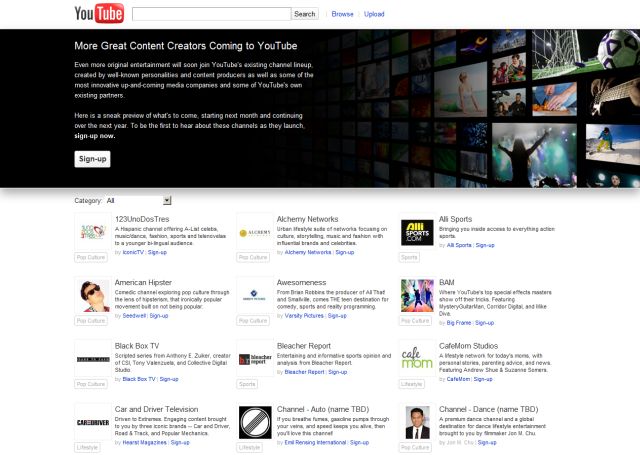Sign up for BAM channel
This screenshot has height=455, width=640.
click(484, 323)
